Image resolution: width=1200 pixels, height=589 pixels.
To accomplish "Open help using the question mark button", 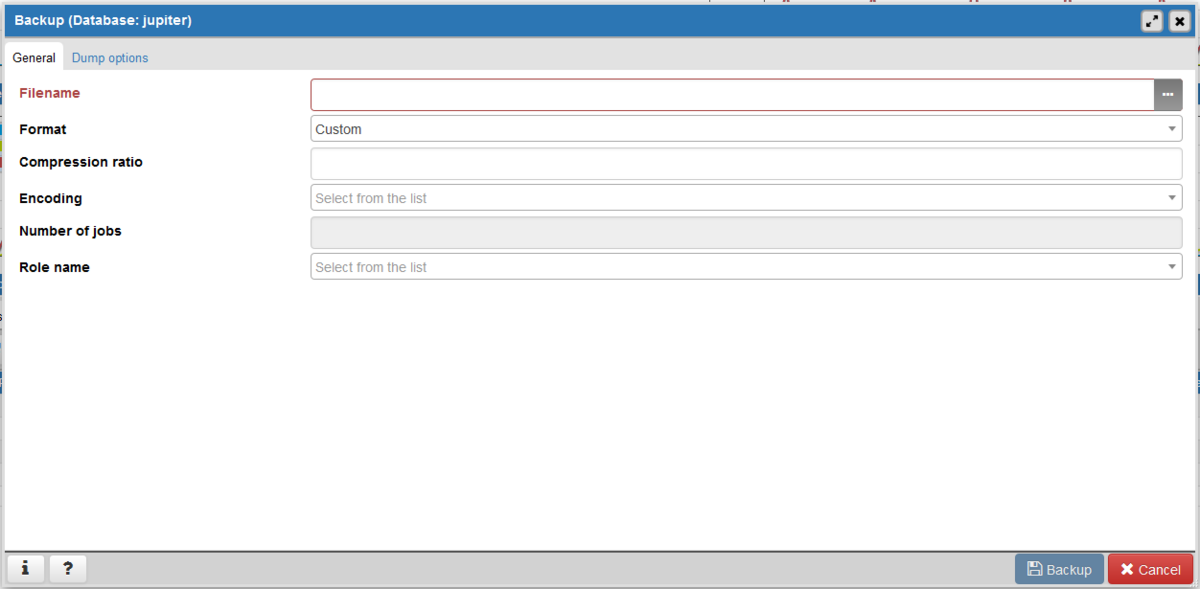I will click(68, 569).
